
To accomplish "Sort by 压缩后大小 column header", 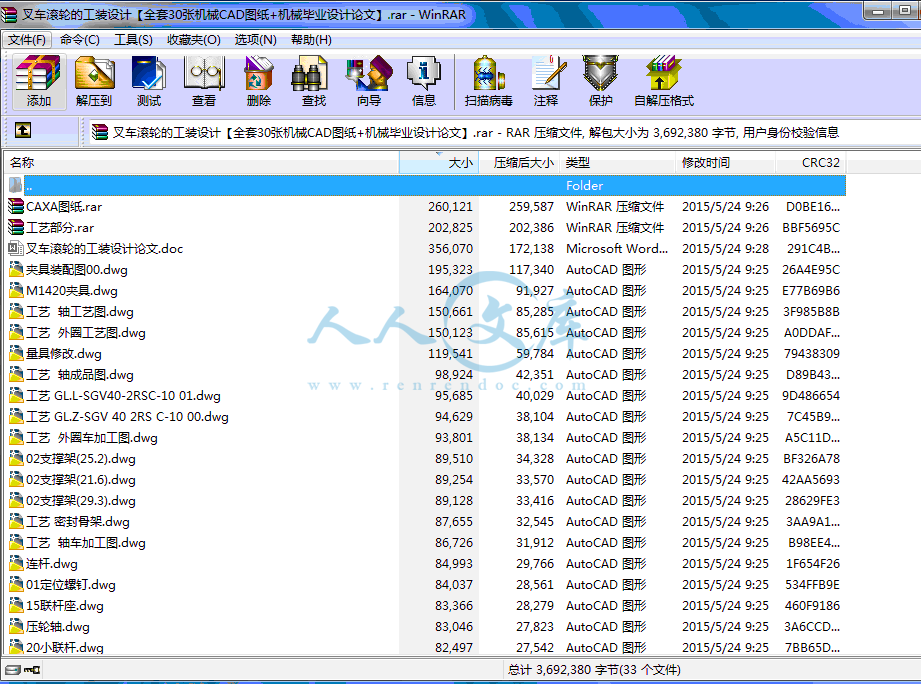I will coord(519,163).
